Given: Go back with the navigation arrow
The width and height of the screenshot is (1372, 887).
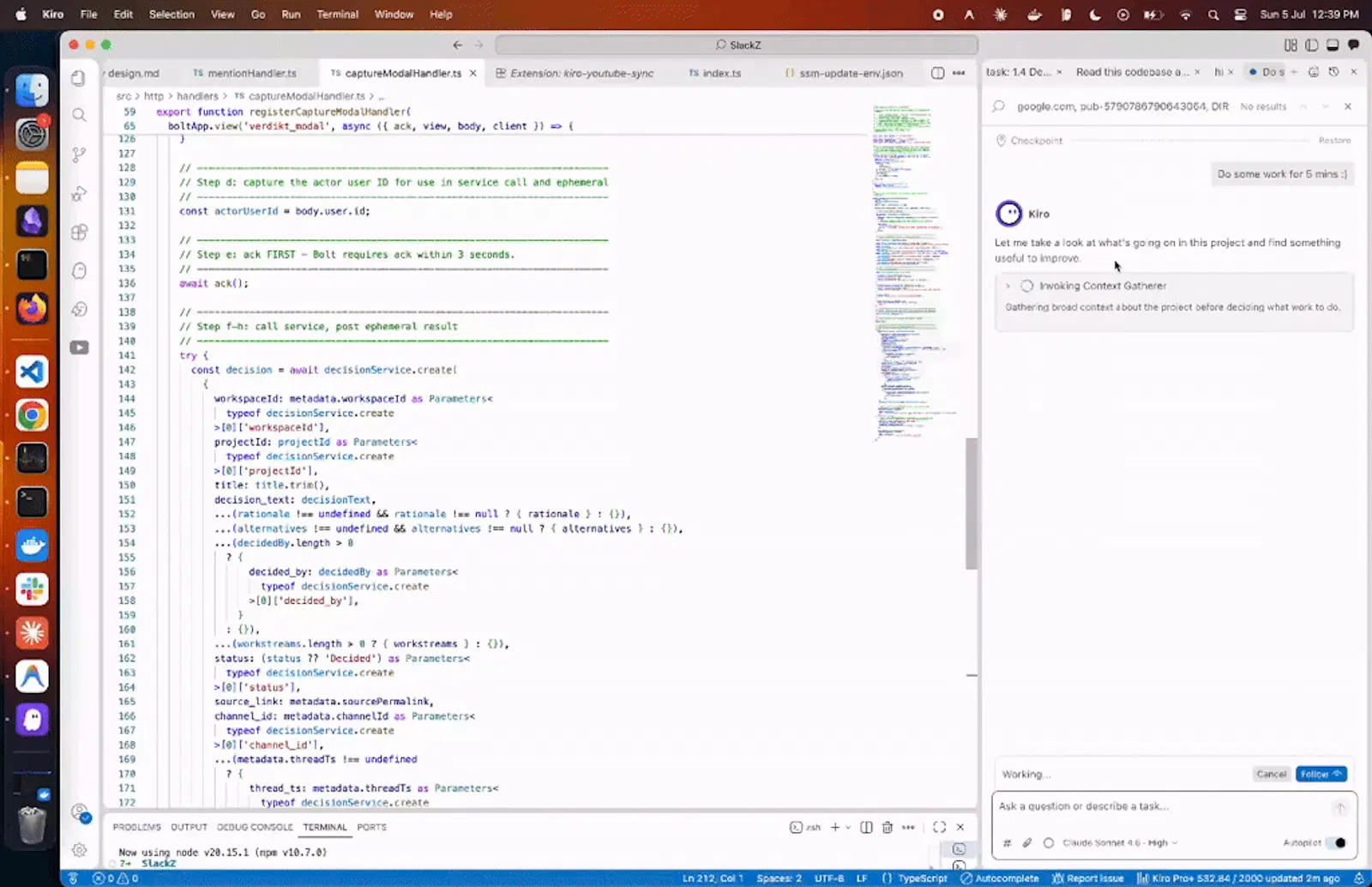Looking at the screenshot, I should 457,45.
